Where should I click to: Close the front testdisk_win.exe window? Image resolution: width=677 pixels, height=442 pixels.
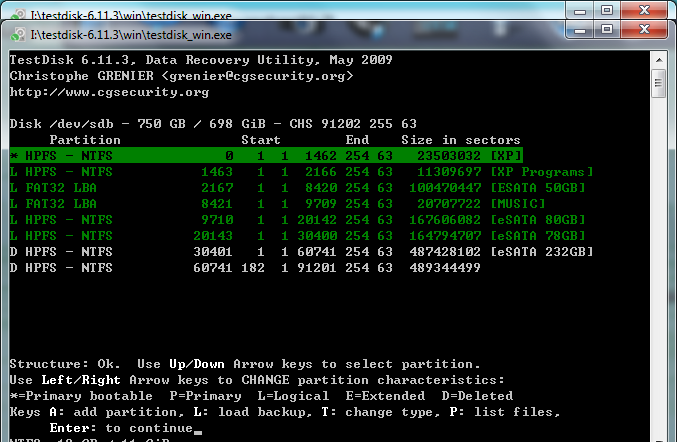[644, 29]
